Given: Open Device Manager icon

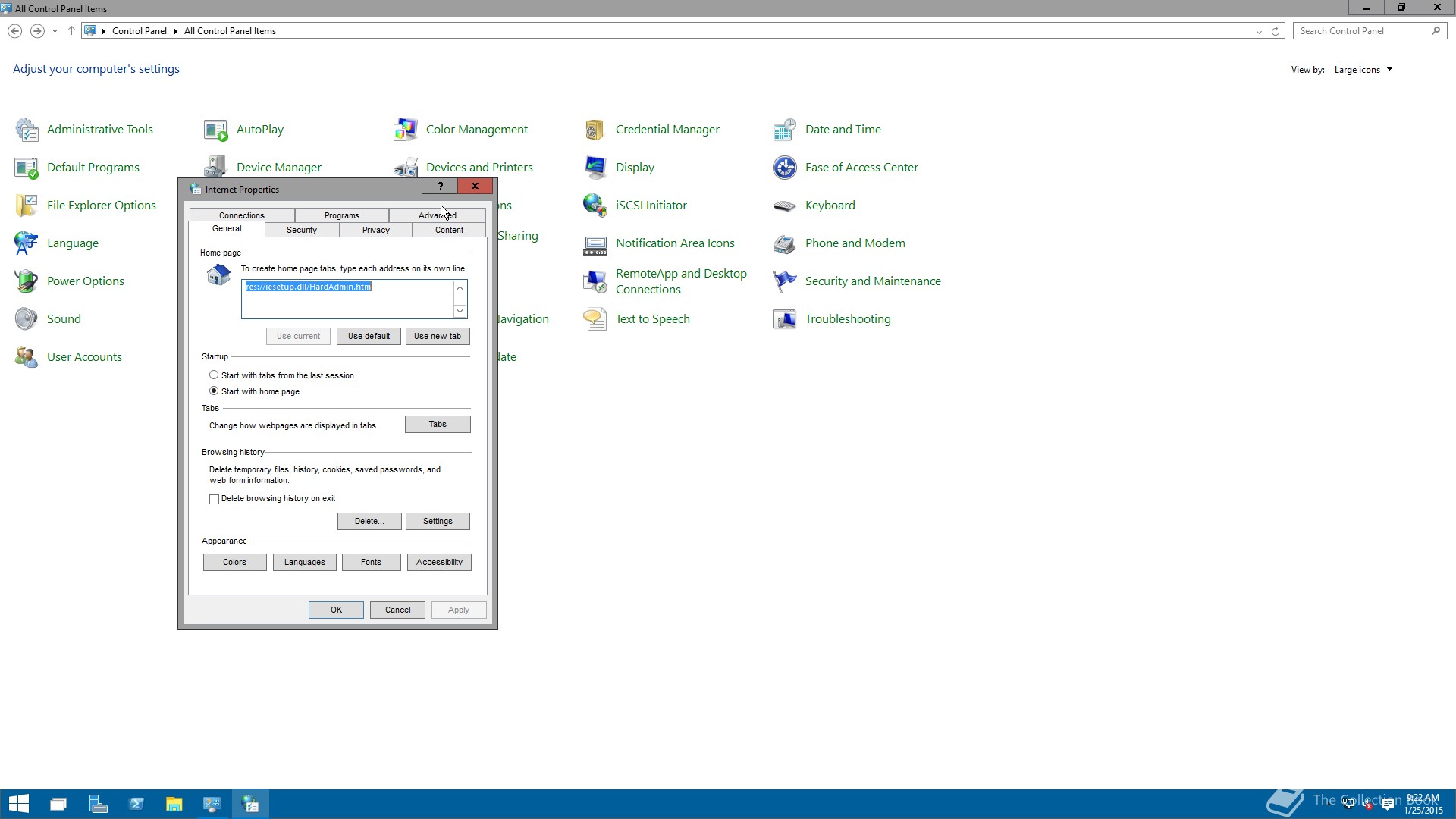Looking at the screenshot, I should pos(216,166).
